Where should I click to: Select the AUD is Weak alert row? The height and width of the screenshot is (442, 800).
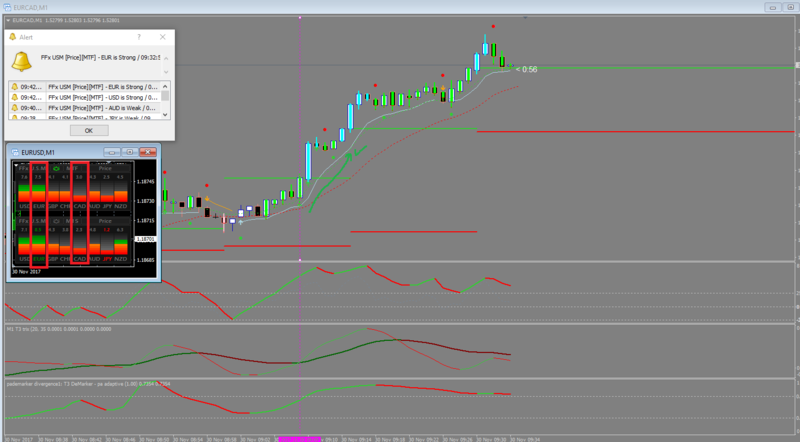pyautogui.click(x=84, y=108)
